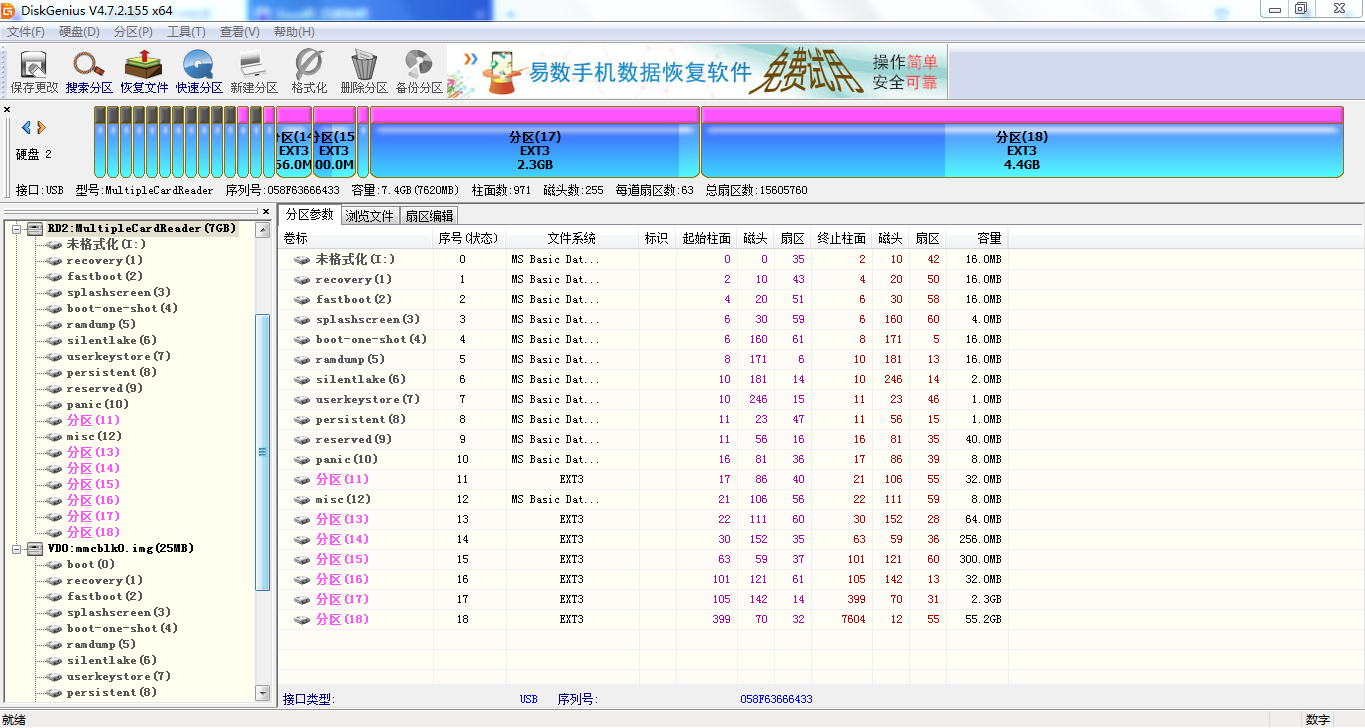Open the 工具(T) menu
The width and height of the screenshot is (1365, 728).
coord(186,32)
